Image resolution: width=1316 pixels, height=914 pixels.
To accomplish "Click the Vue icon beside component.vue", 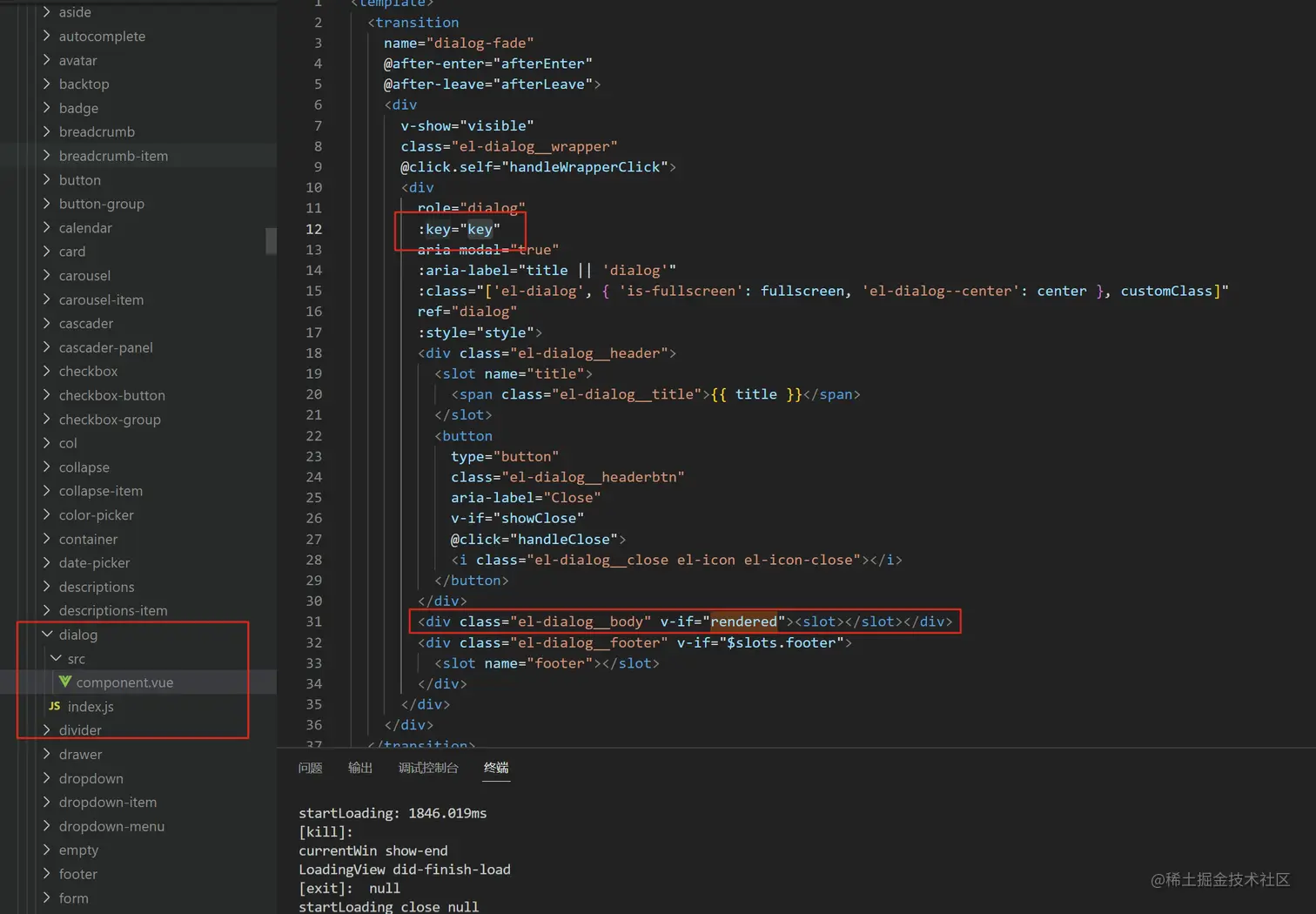I will (x=65, y=682).
